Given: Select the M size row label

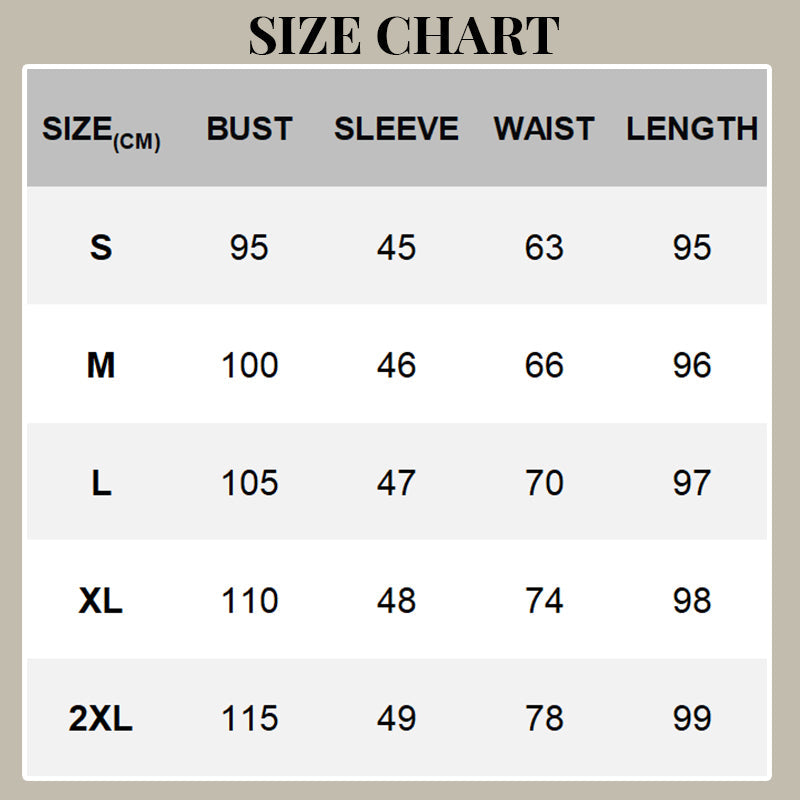Looking at the screenshot, I should point(101,365).
